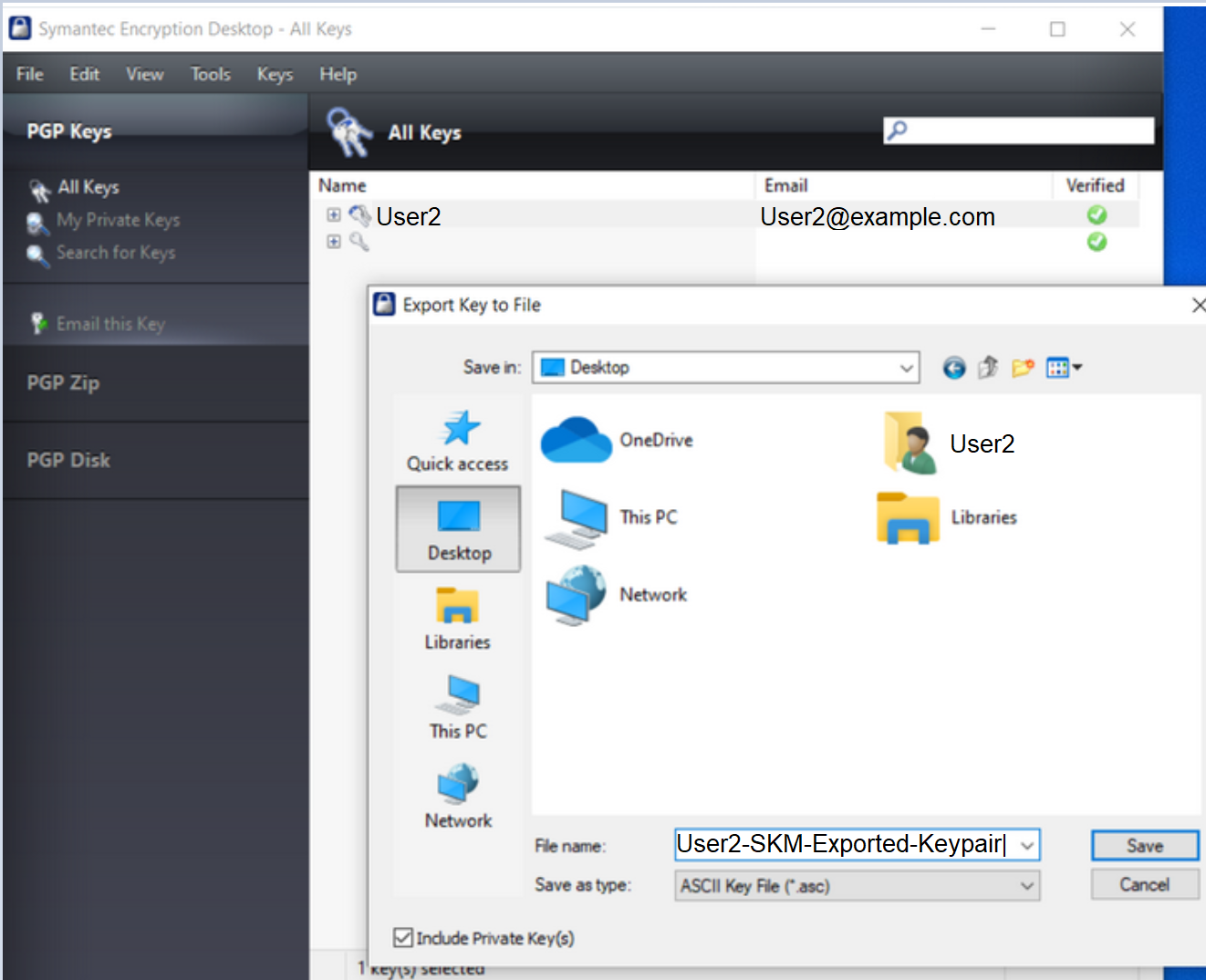
Task: Click the Export Key dialog title icon
Action: [x=385, y=304]
